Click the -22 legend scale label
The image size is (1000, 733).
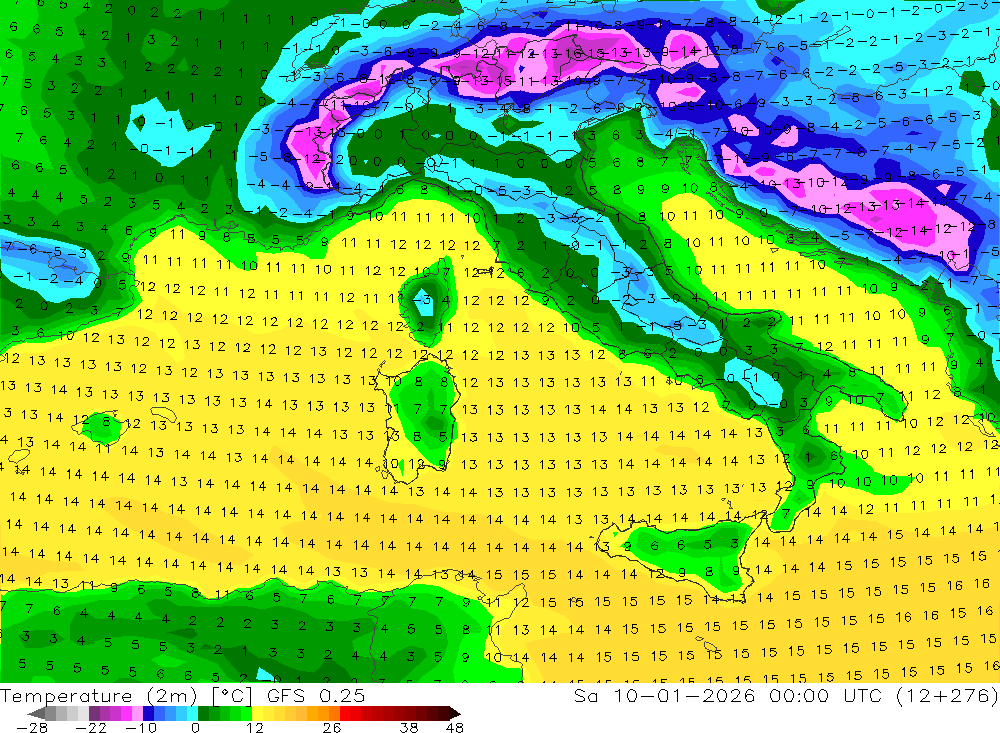tap(91, 727)
